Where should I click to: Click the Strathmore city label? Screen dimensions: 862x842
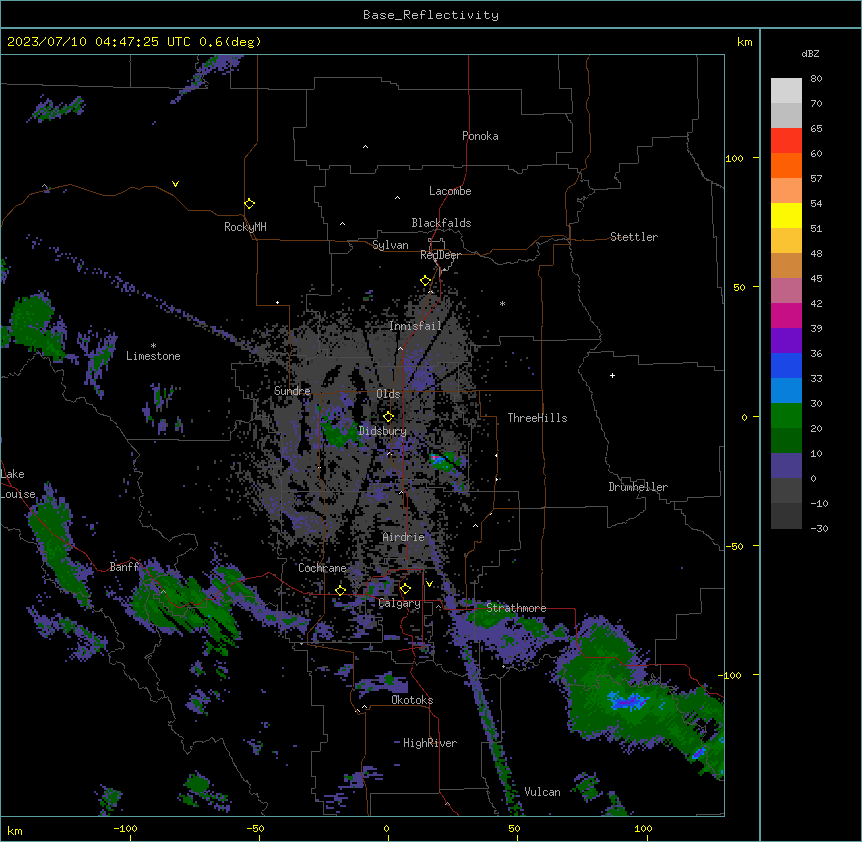pos(516,608)
